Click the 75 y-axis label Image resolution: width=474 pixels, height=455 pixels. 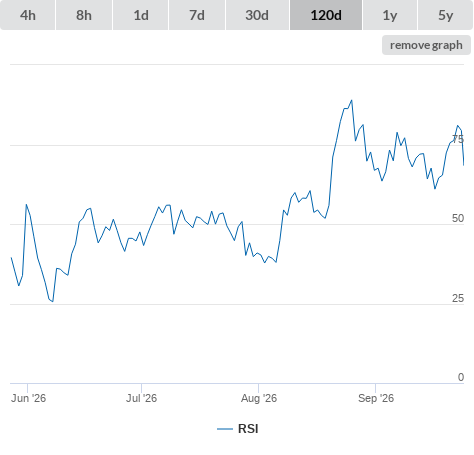pyautogui.click(x=458, y=139)
